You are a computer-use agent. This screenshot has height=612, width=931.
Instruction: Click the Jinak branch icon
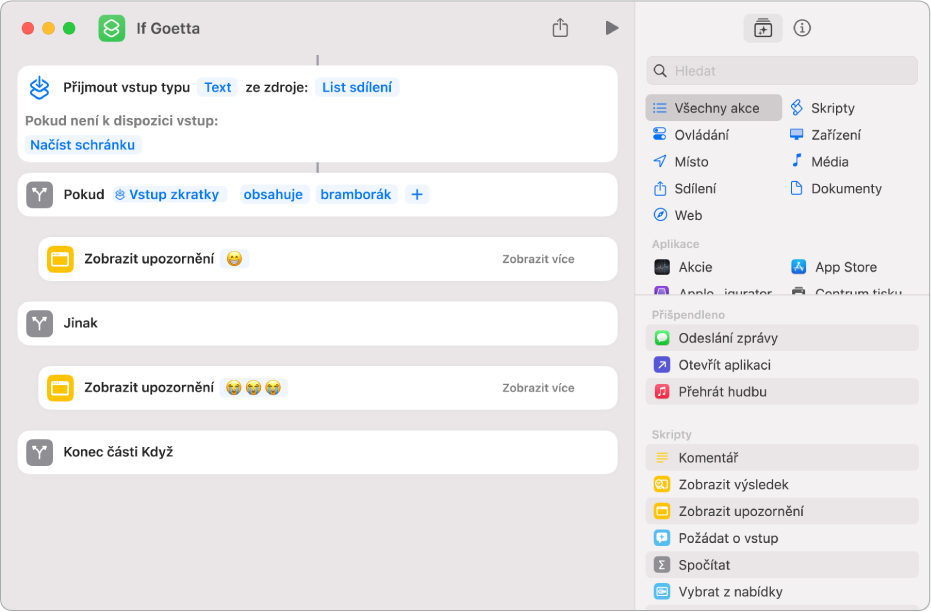point(39,324)
